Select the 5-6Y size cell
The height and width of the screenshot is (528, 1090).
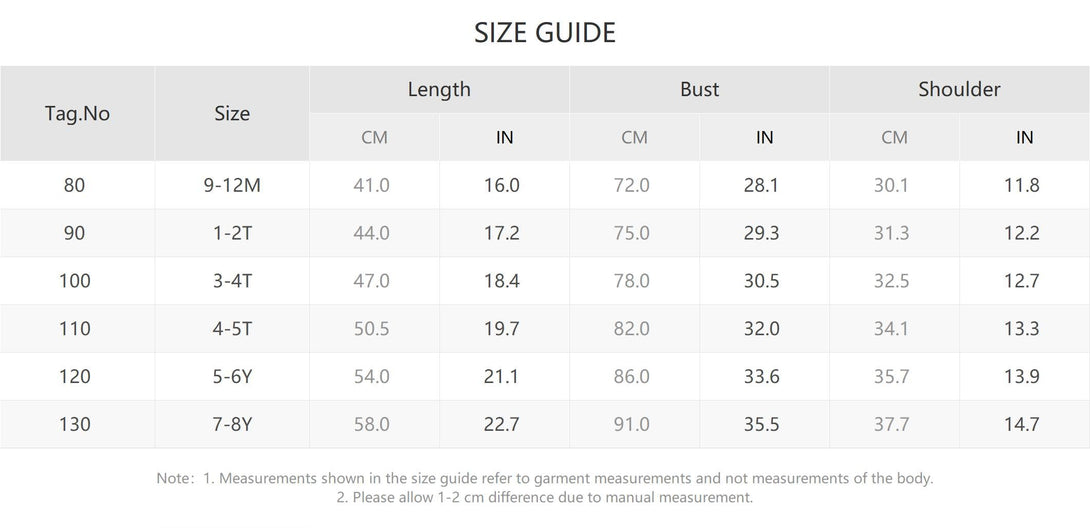(232, 376)
